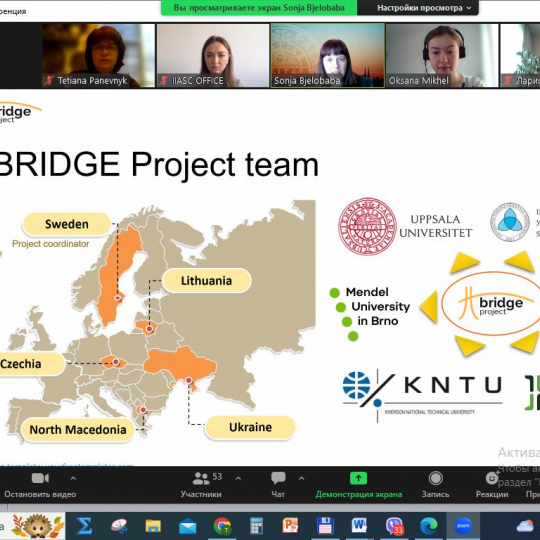Open Microsoft Word from the taskbar

(x=360, y=526)
